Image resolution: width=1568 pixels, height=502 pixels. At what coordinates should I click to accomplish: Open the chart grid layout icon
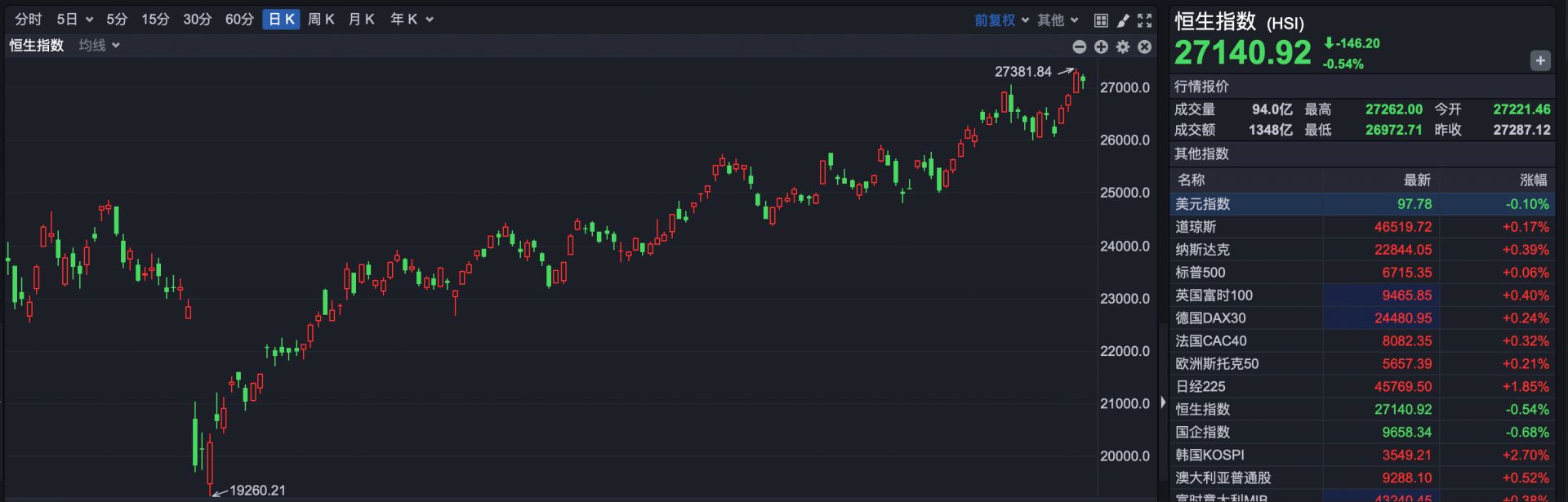click(1101, 20)
